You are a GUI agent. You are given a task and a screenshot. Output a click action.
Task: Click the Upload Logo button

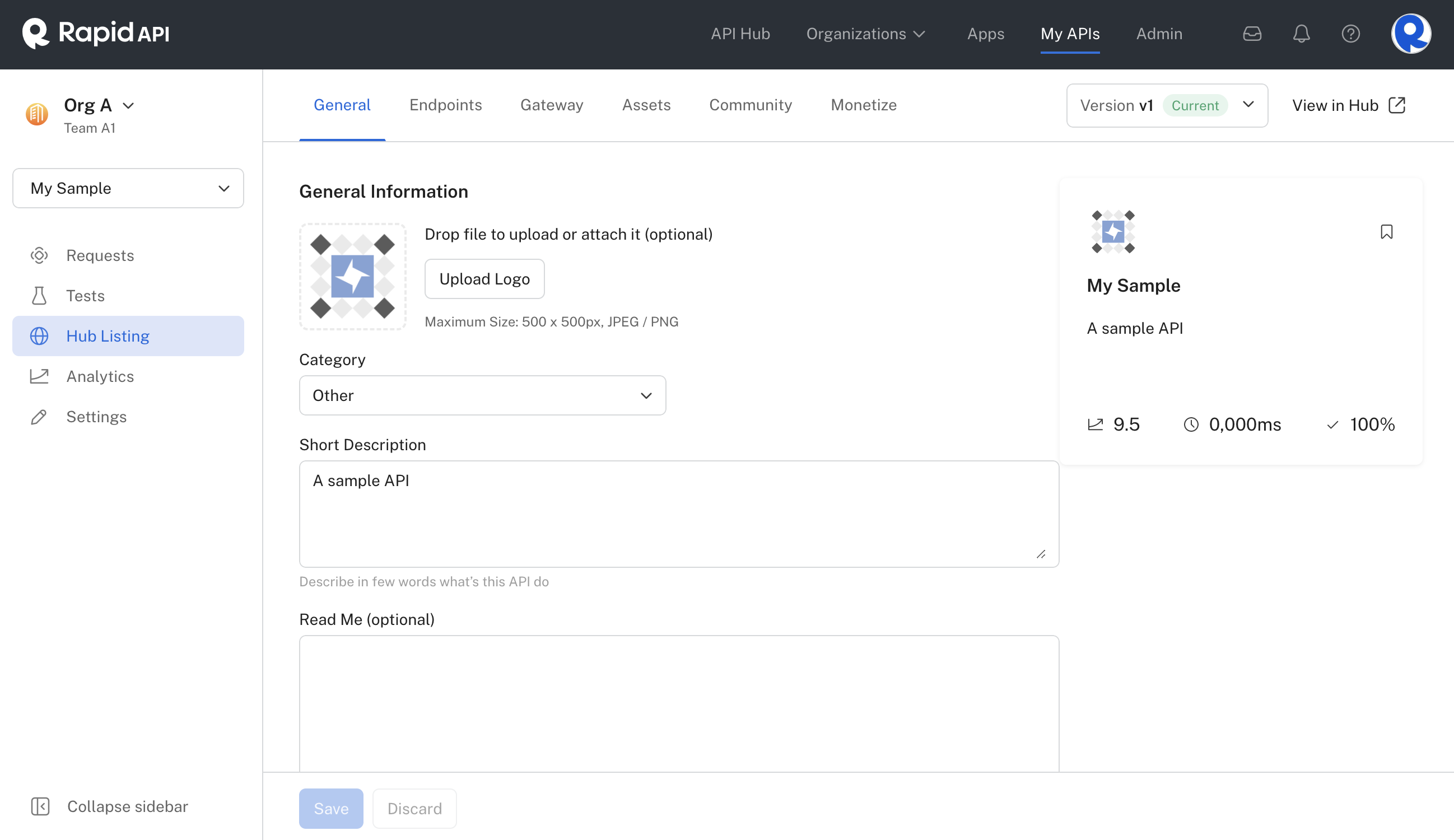coord(484,279)
